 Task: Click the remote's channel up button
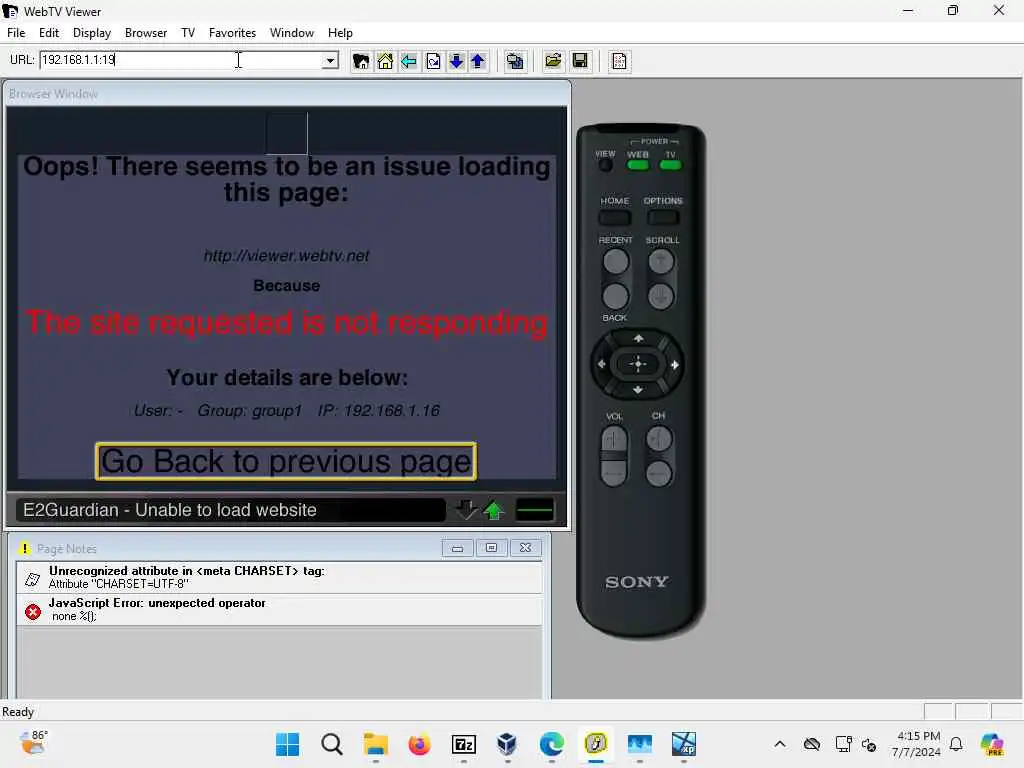(659, 439)
